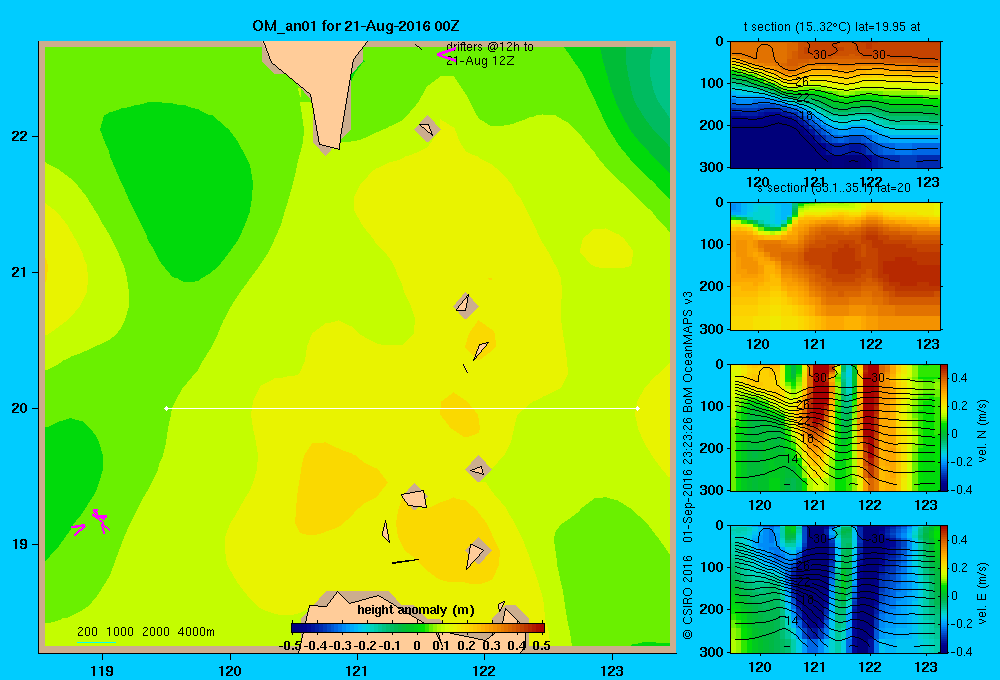
Task: Select the island near 19.3°N 121.45°E
Action: [414, 498]
